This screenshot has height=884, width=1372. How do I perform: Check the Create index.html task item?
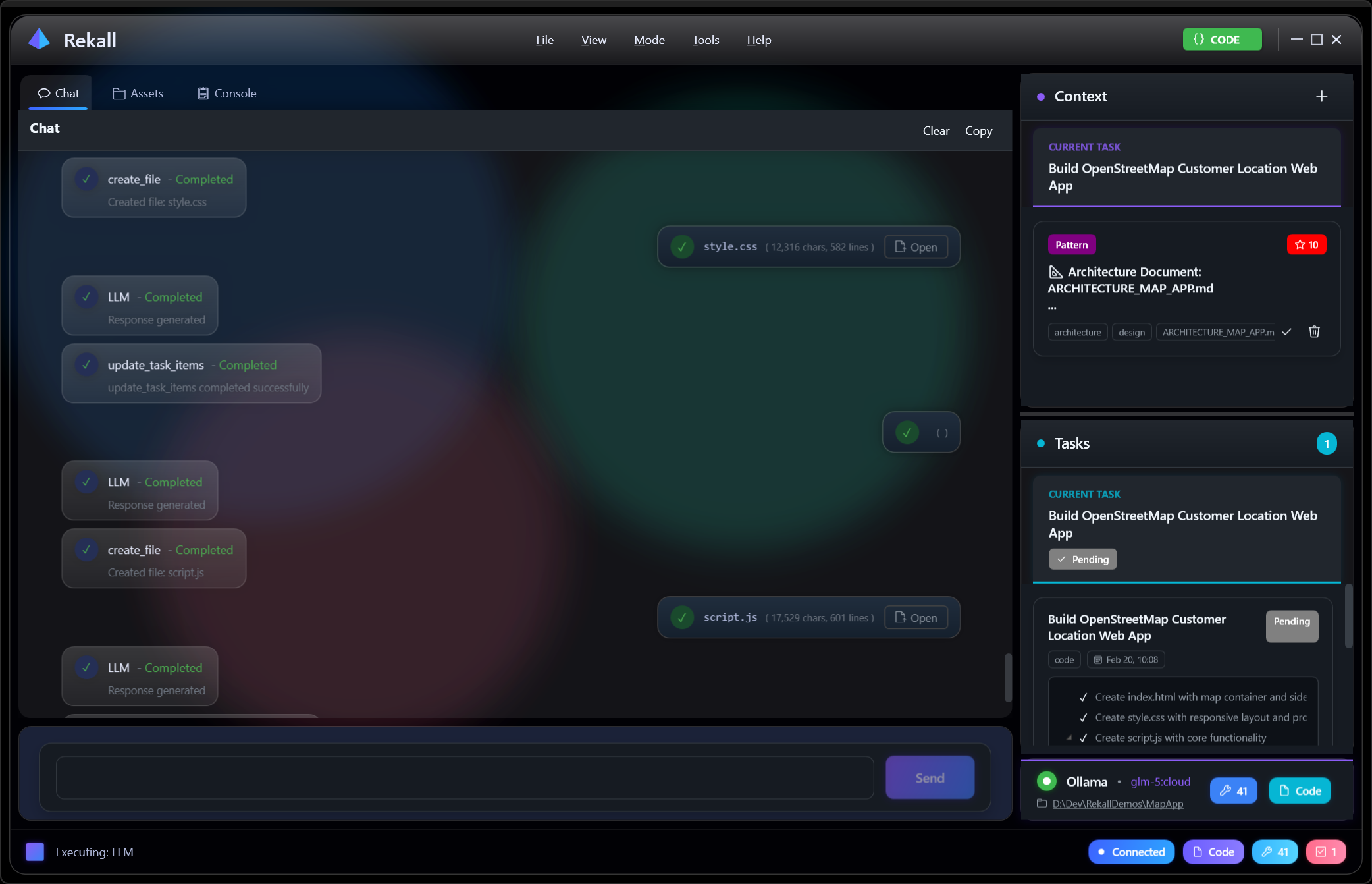click(1082, 696)
